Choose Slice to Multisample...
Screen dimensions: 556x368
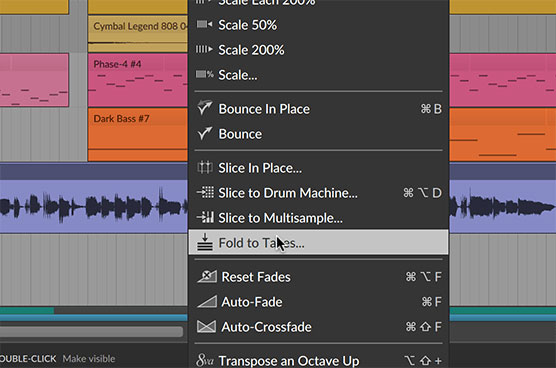click(318, 218)
